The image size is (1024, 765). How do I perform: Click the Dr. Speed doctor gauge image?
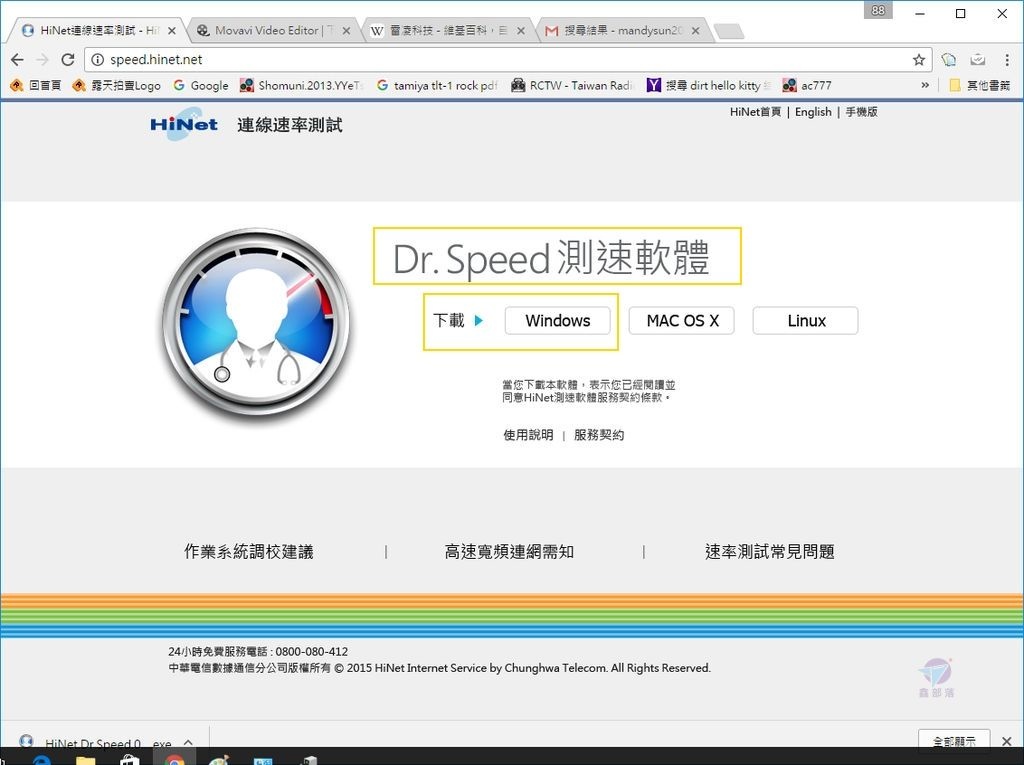256,322
